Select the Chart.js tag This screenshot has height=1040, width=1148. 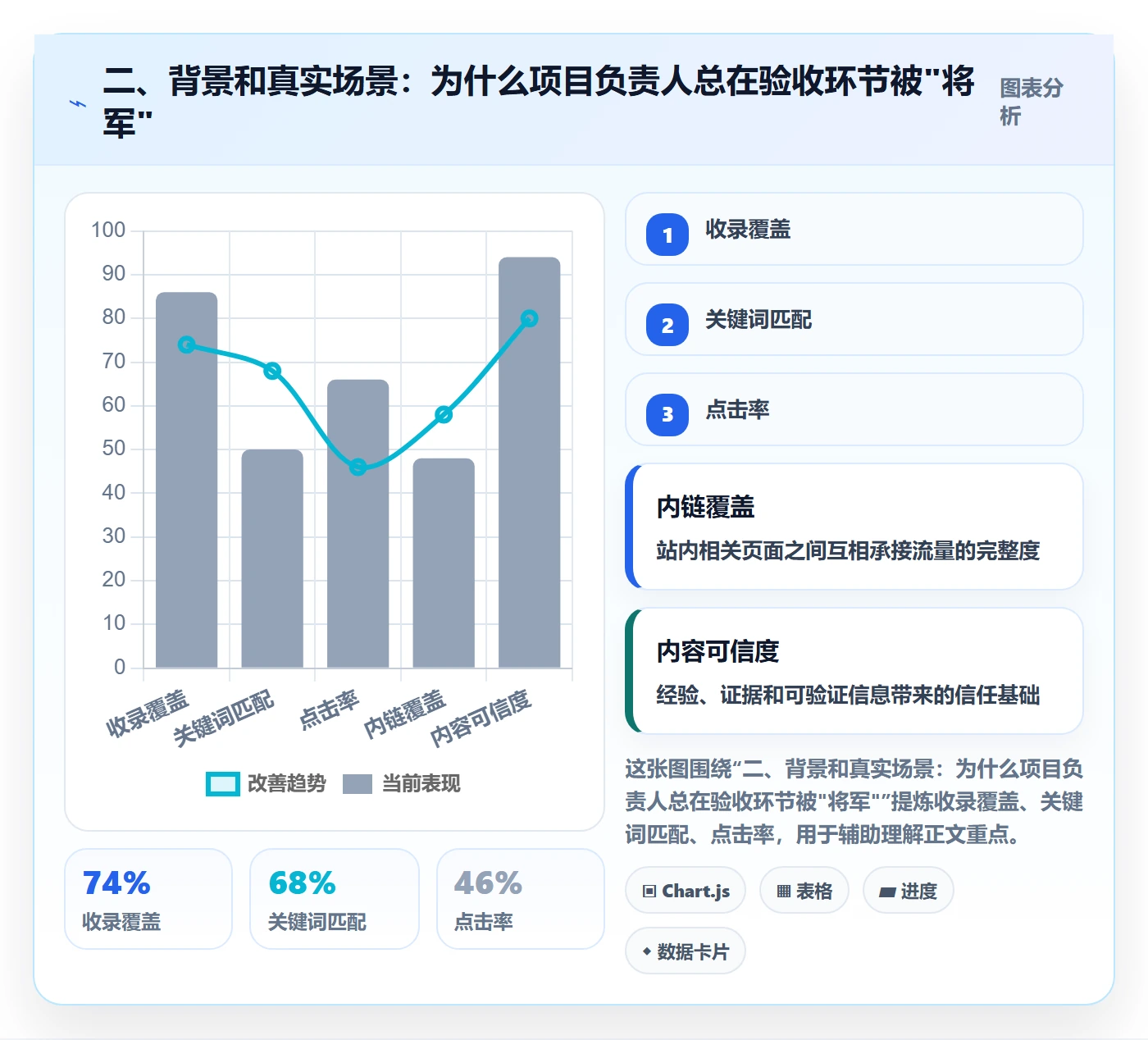pos(686,891)
